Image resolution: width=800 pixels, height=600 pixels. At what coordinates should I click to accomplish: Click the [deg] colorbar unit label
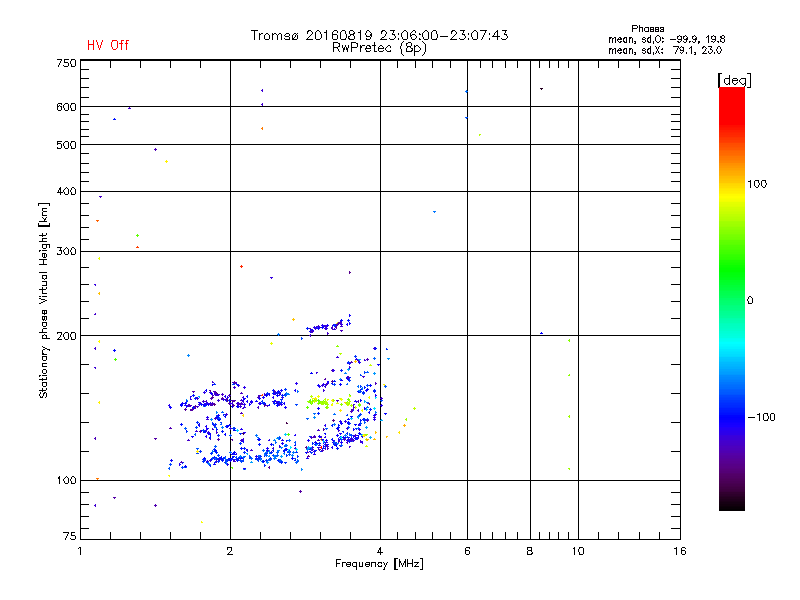click(x=734, y=80)
